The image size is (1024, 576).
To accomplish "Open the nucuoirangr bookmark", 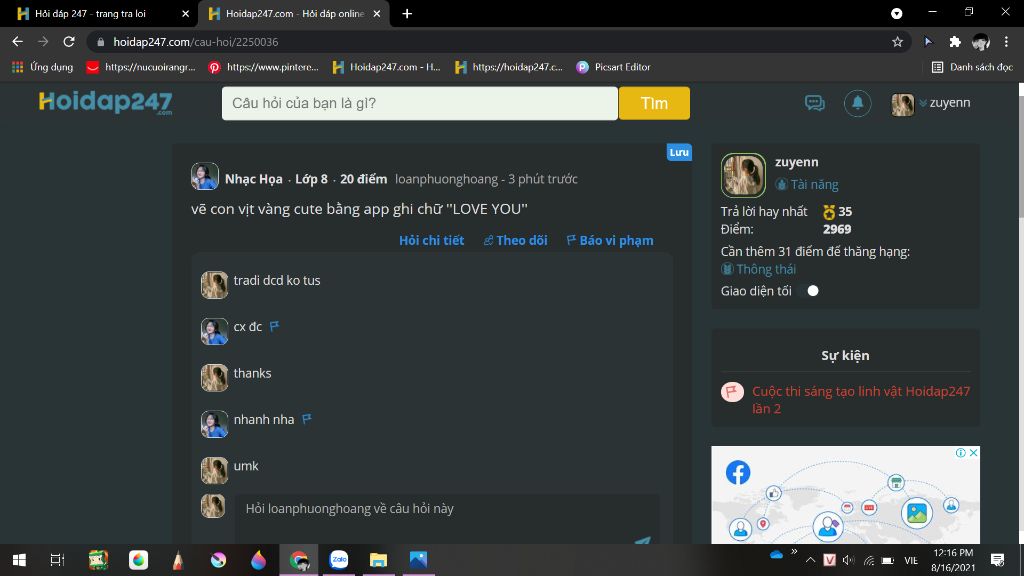I will [141, 67].
